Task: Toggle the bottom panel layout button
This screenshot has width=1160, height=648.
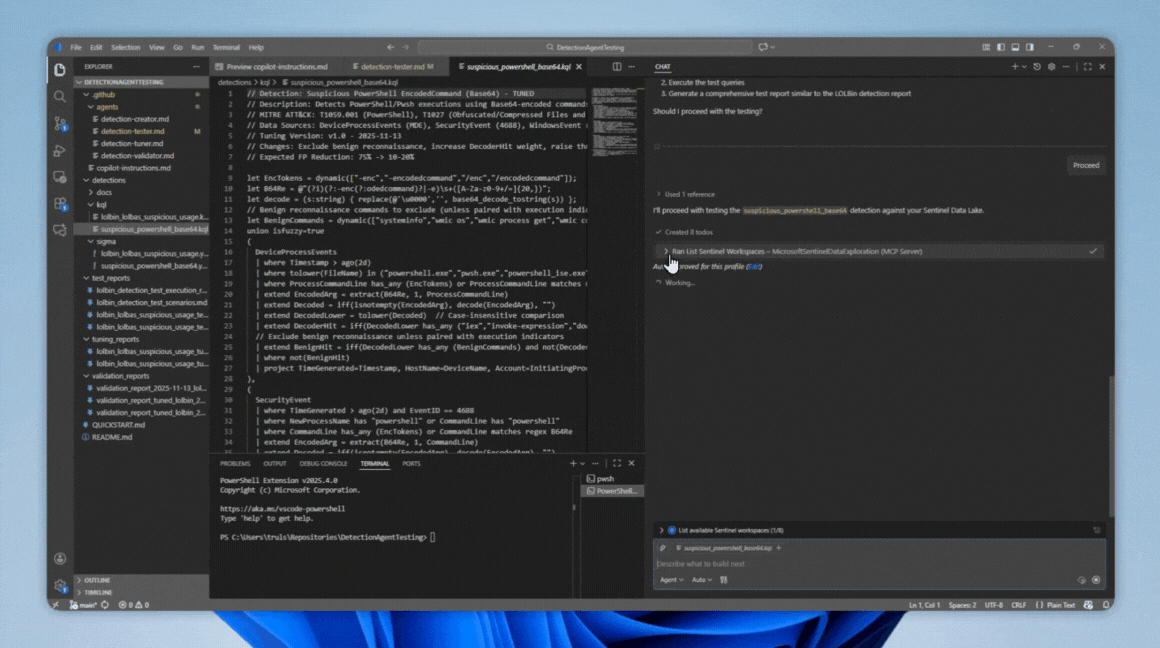Action: click(x=1015, y=47)
